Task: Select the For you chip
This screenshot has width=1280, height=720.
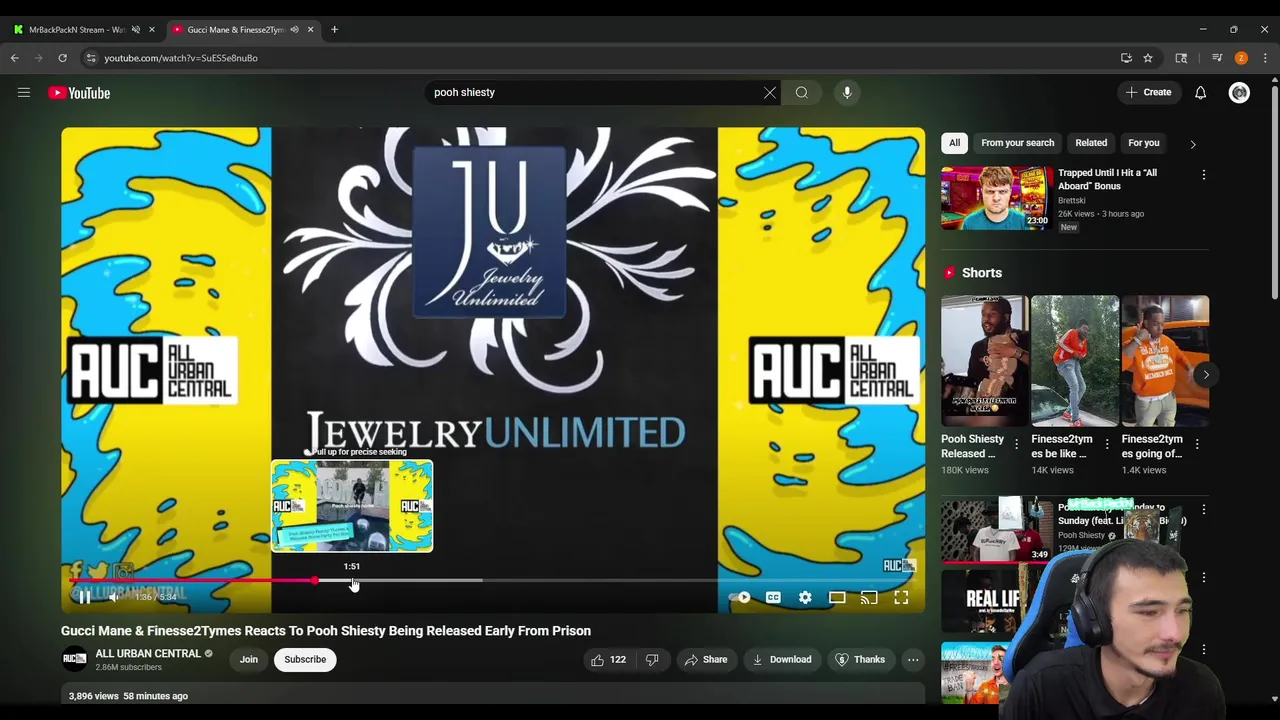Action: click(1144, 143)
